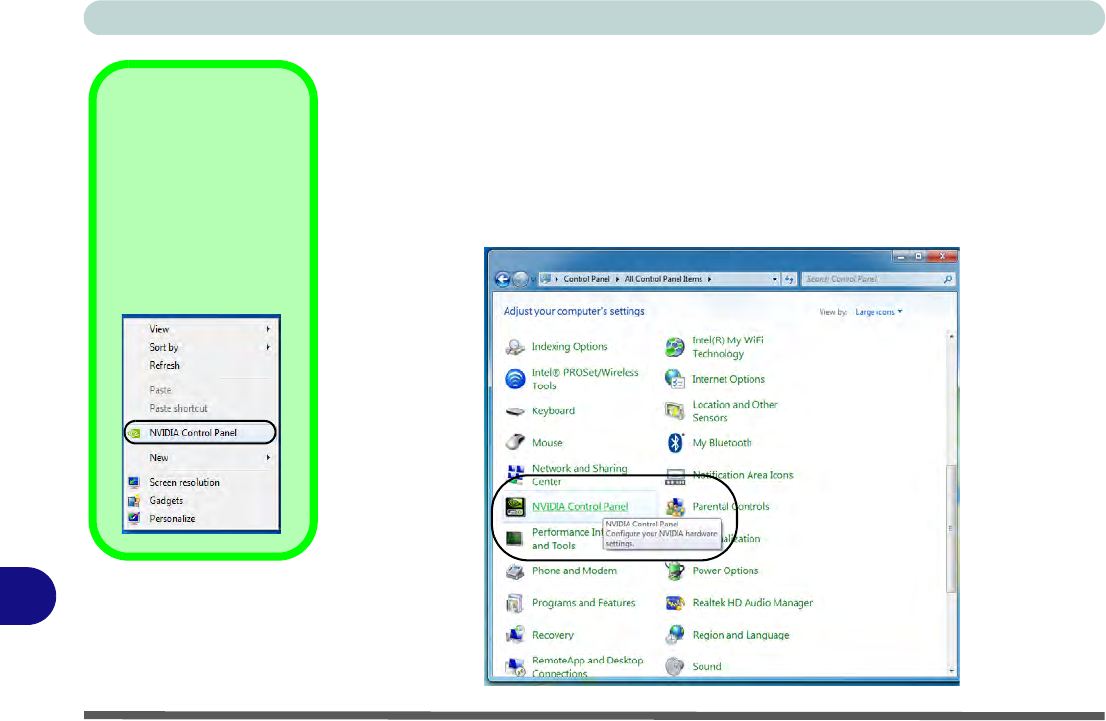
Task: Click the NVIDIA logo icon in context menu
Action: click(134, 433)
